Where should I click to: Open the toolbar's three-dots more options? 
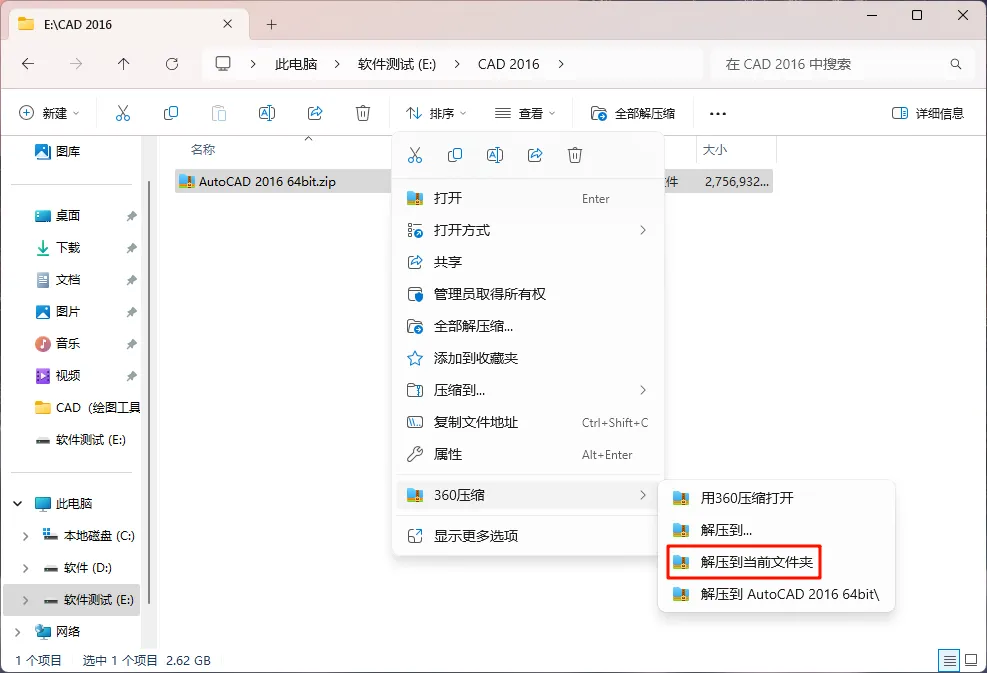coord(718,114)
